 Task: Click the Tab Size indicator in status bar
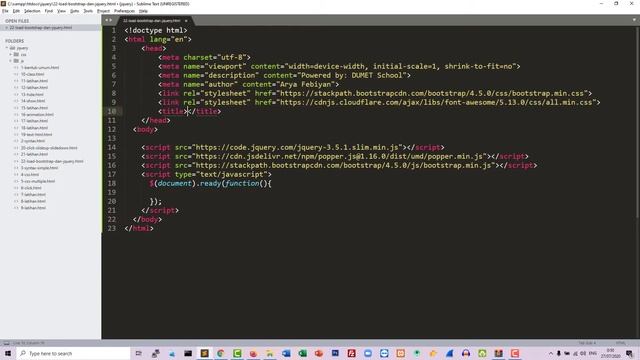coord(587,343)
